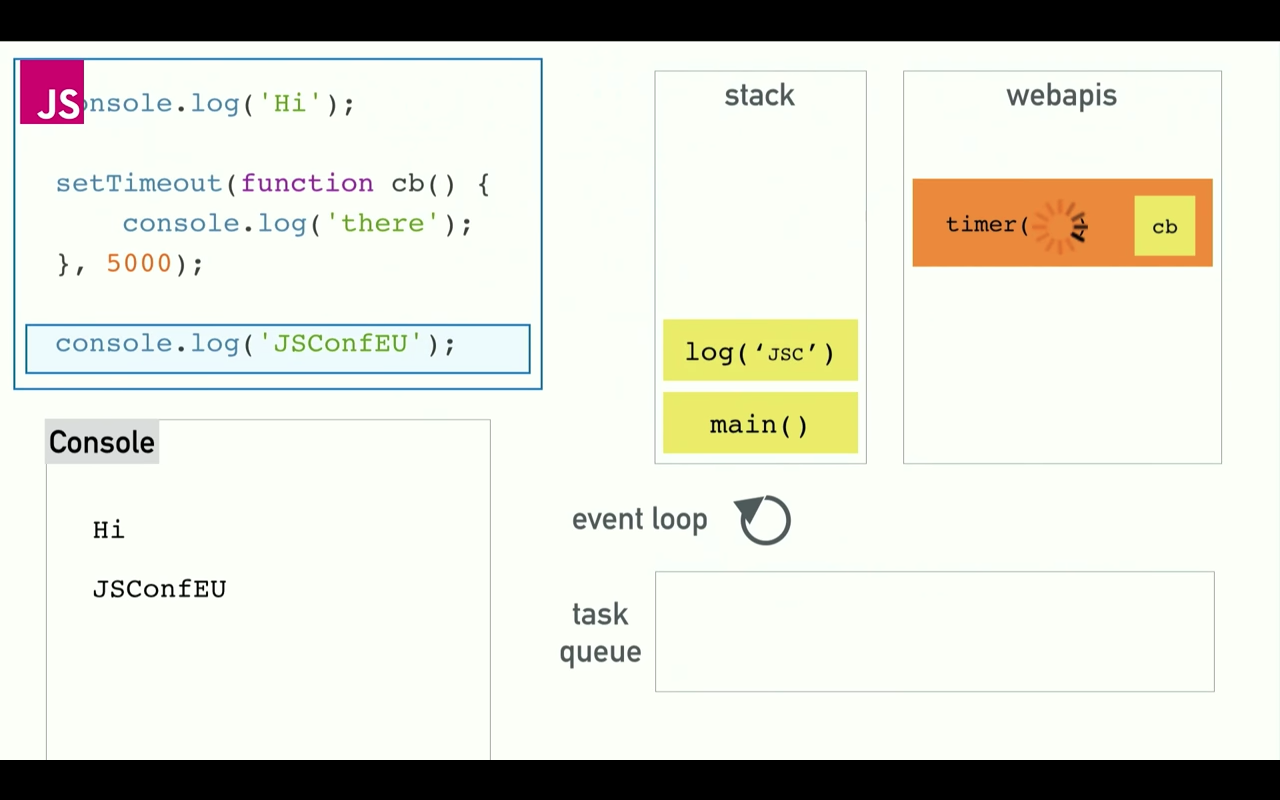Click the Hi line in the console output
Screen dimensions: 1280x800
point(108,530)
